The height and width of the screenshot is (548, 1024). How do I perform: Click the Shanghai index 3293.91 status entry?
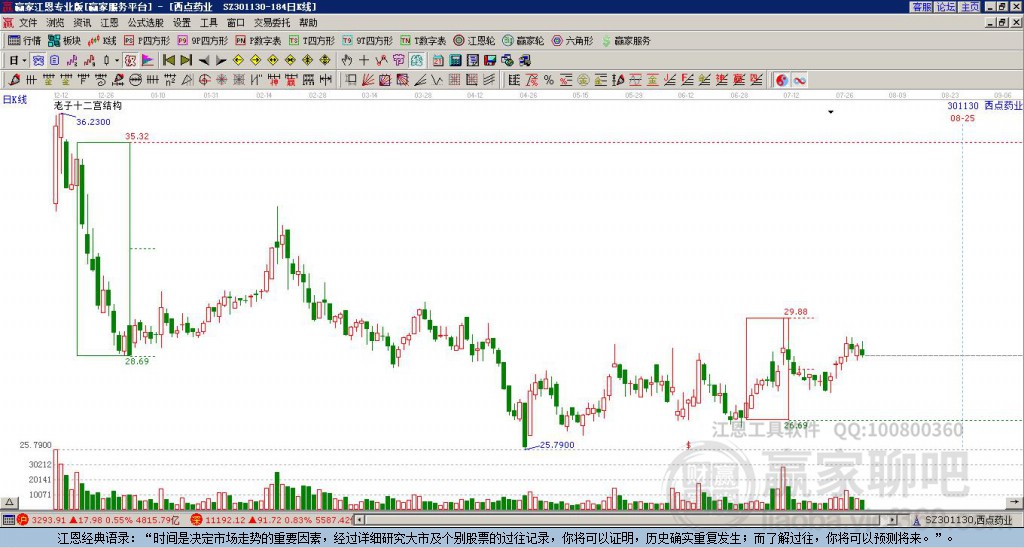pos(99,520)
